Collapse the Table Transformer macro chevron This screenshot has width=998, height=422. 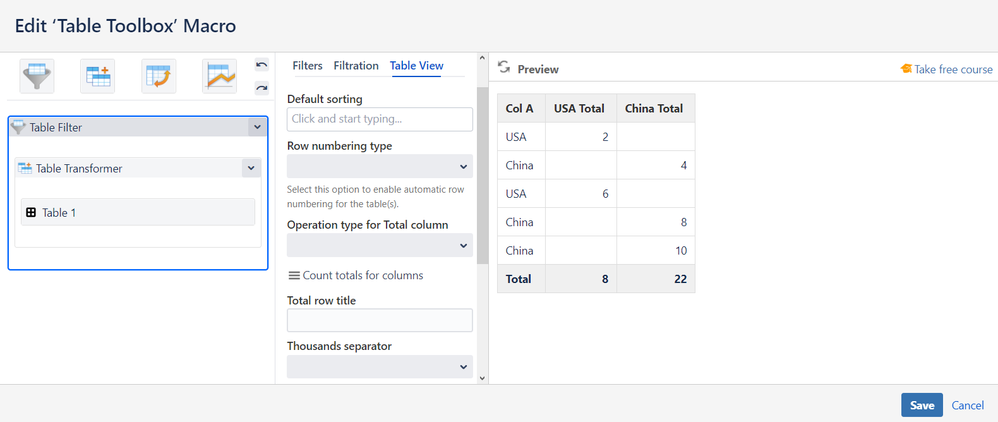click(x=251, y=168)
